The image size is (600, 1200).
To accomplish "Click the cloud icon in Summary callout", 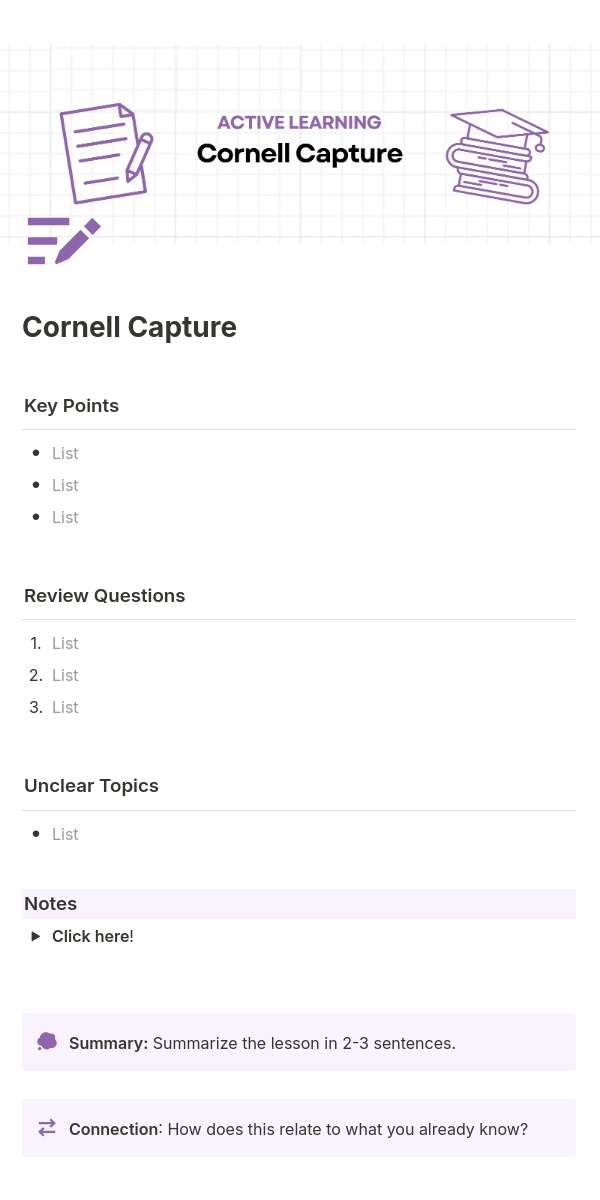I will click(47, 1042).
